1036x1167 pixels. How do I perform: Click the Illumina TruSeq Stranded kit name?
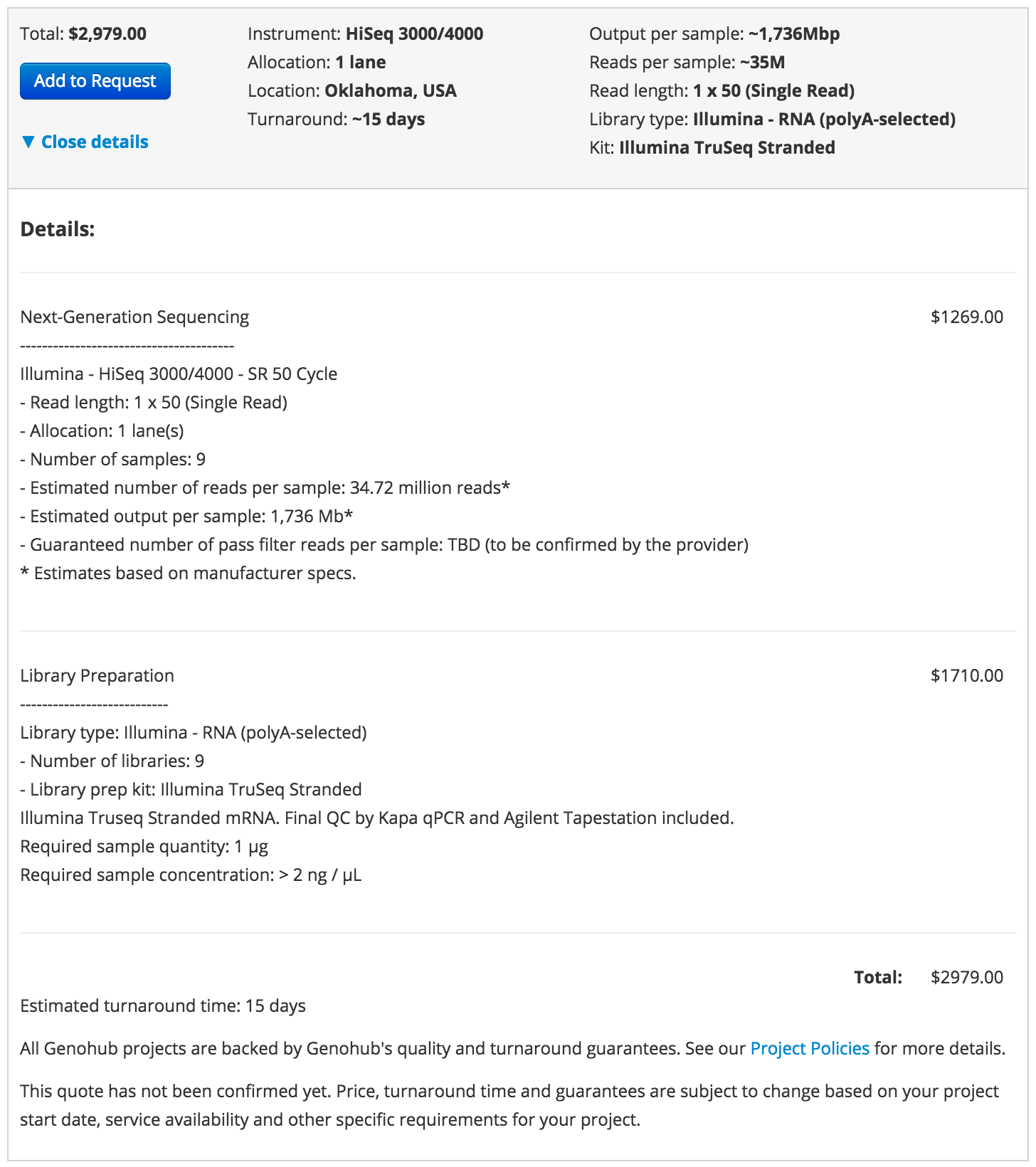coord(727,147)
